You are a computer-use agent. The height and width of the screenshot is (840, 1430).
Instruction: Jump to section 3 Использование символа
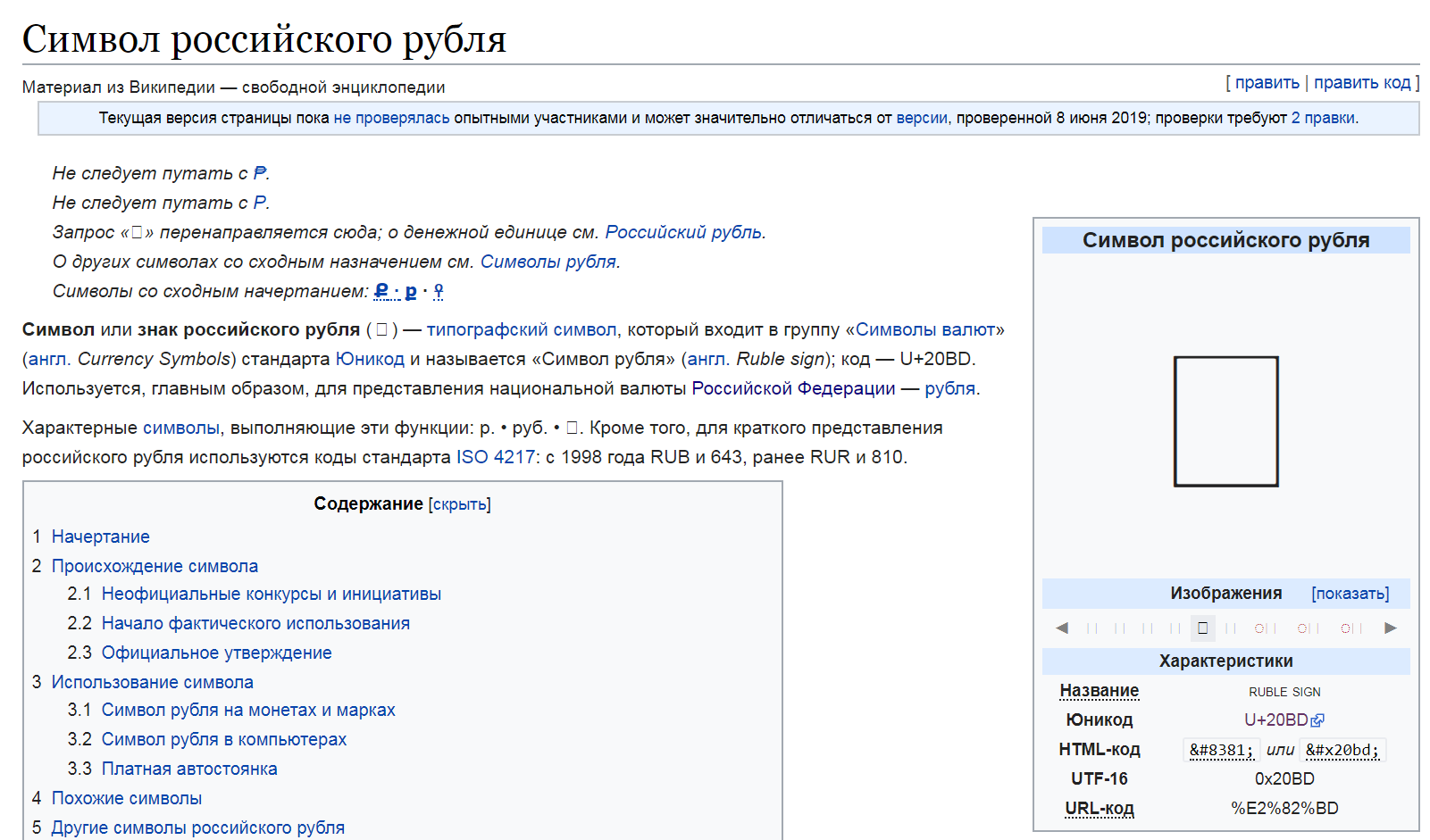click(x=152, y=682)
